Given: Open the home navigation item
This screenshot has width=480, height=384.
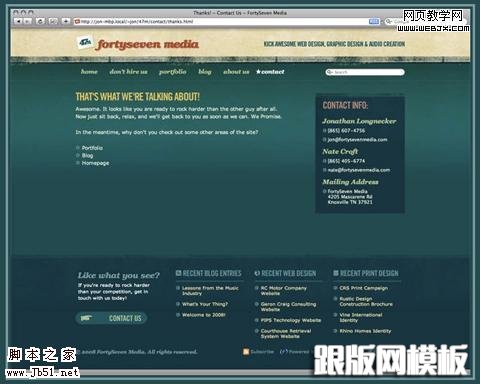Looking at the screenshot, I should pyautogui.click(x=89, y=72).
